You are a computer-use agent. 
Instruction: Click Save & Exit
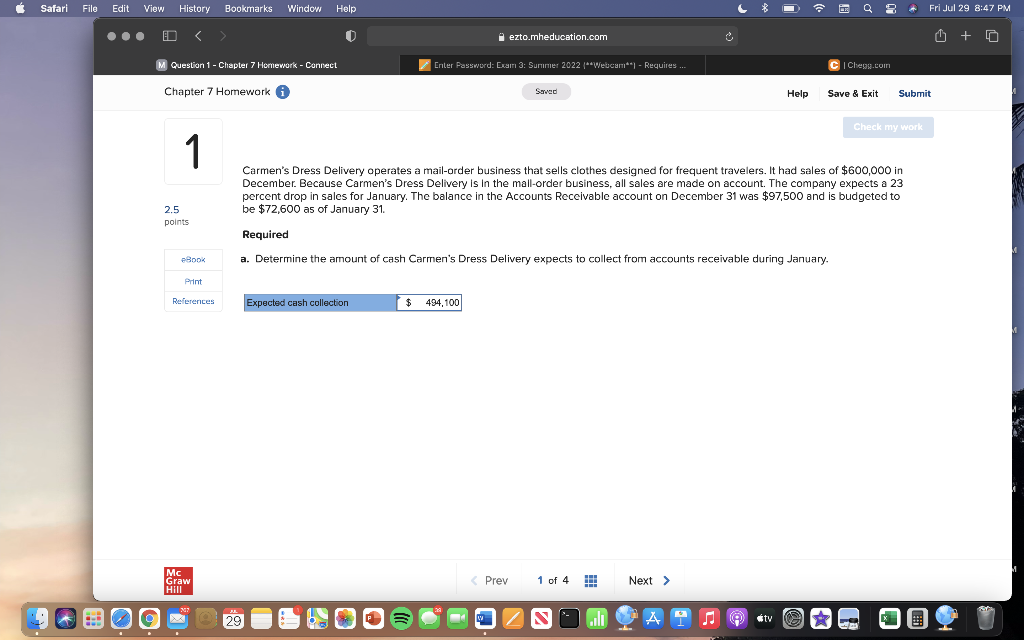[x=852, y=93]
